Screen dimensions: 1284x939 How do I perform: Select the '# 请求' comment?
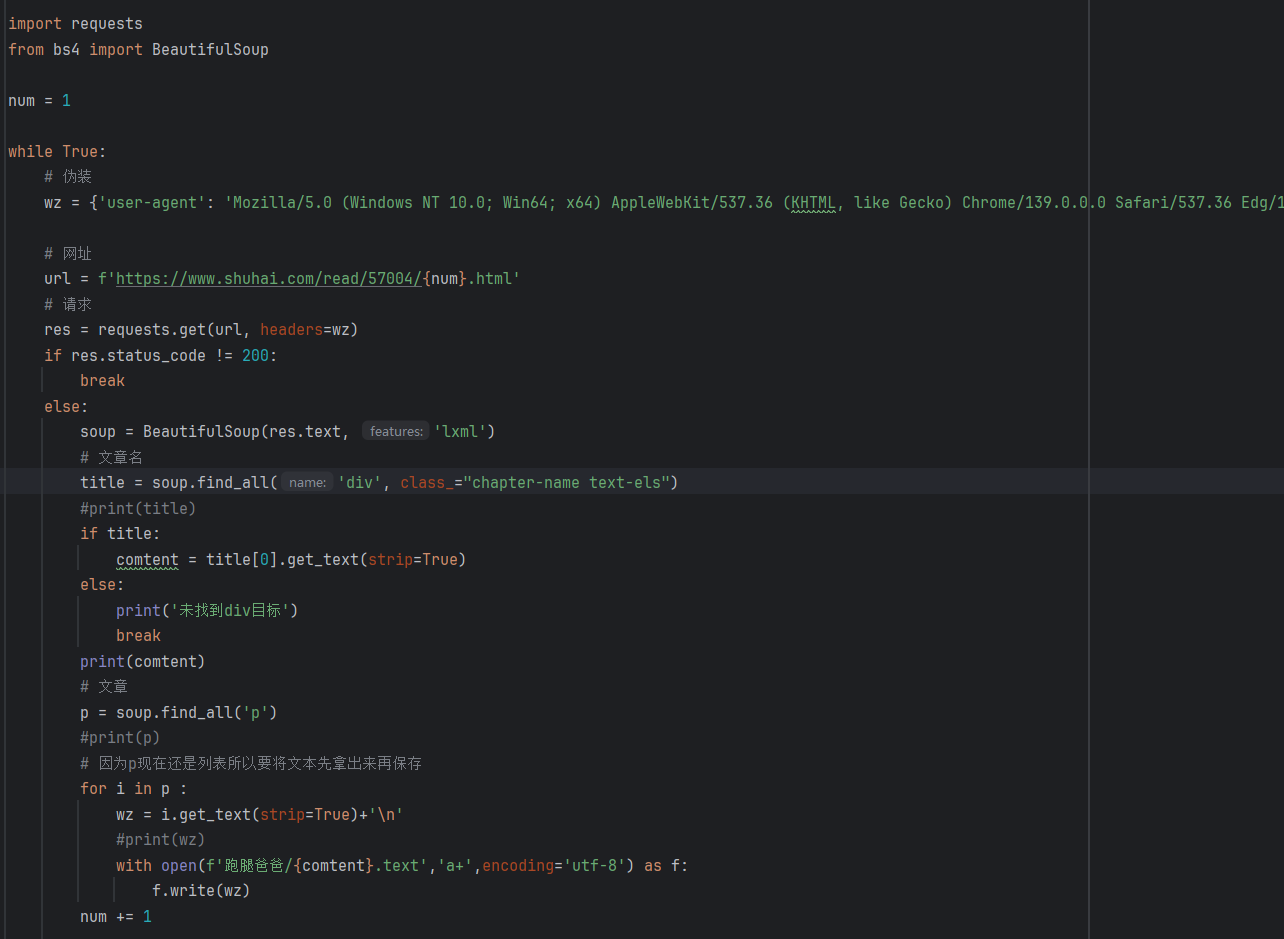coord(68,304)
